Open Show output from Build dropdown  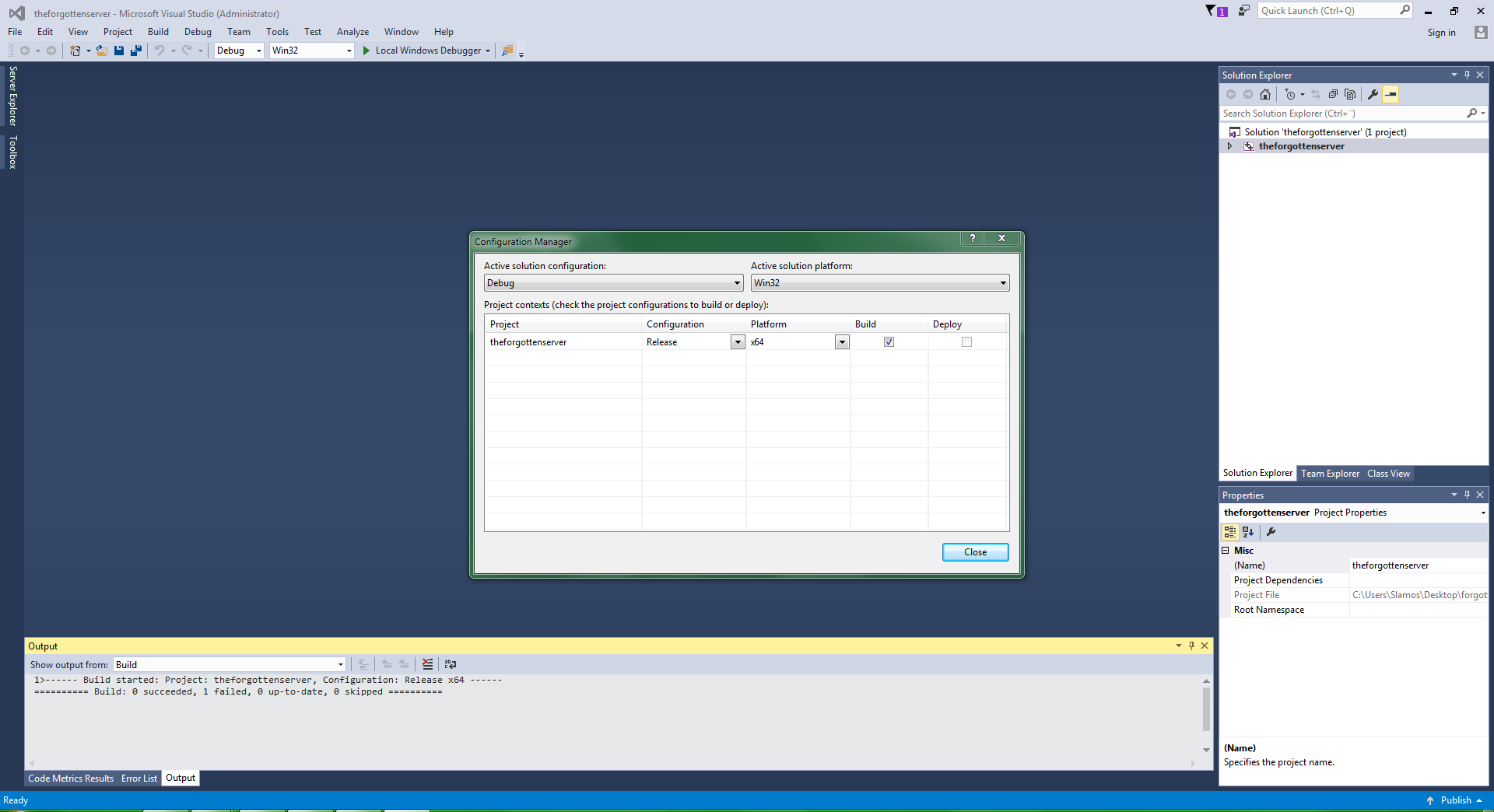click(229, 665)
